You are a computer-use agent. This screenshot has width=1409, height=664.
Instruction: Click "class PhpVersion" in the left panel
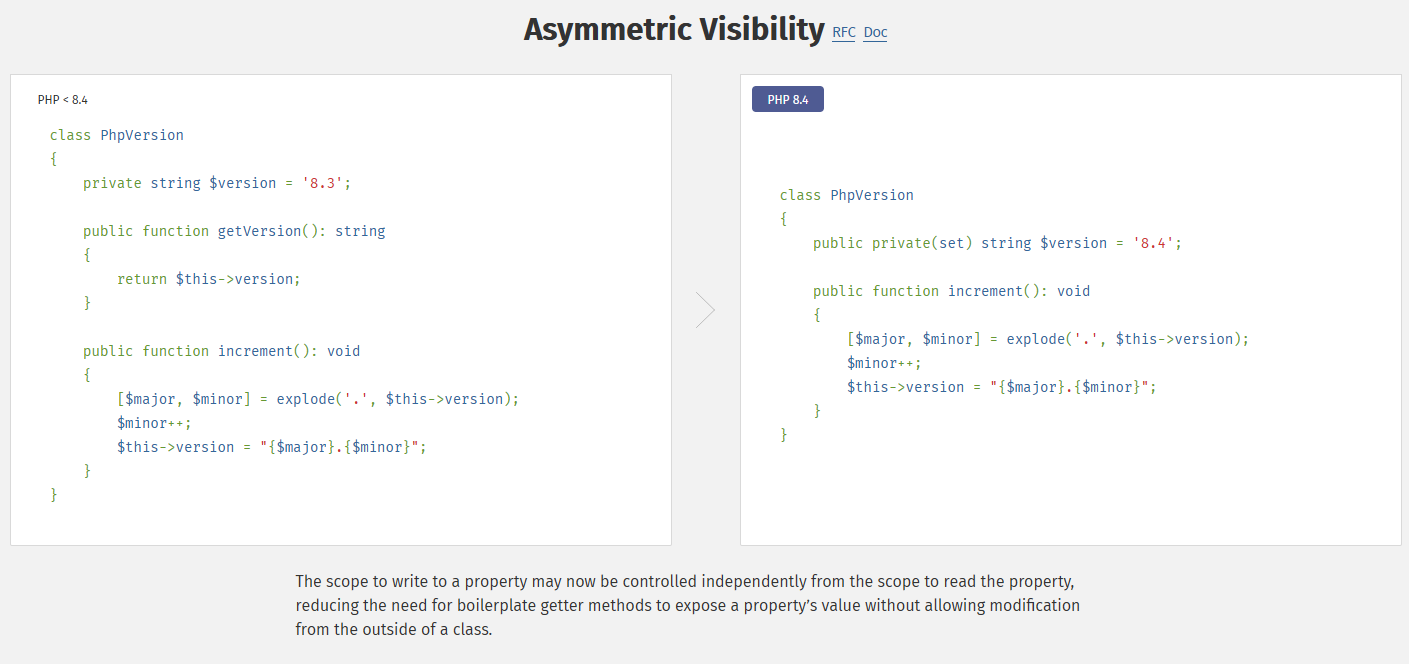(x=117, y=135)
